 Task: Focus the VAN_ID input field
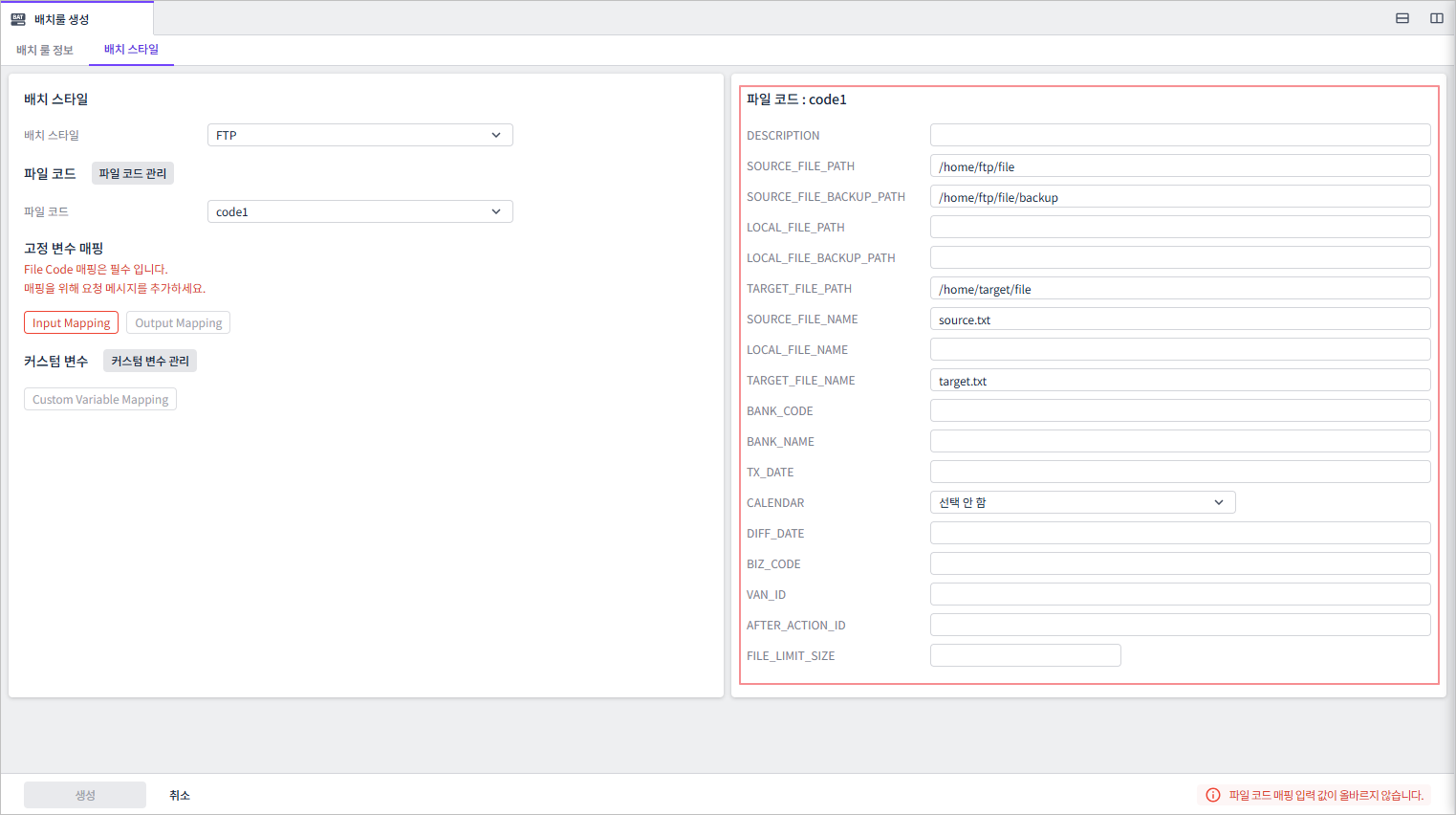pyautogui.click(x=1181, y=594)
